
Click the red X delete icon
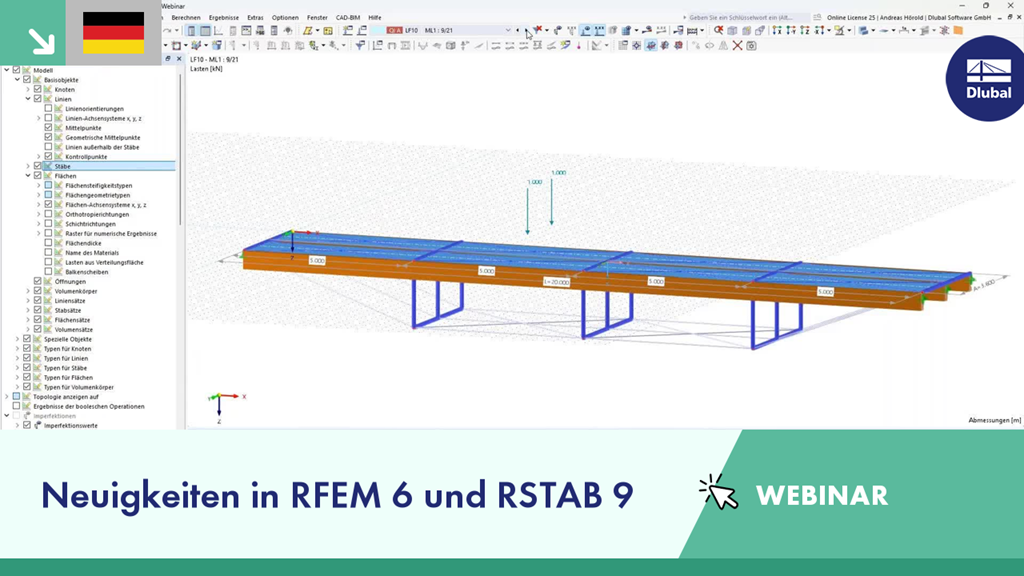(x=737, y=46)
